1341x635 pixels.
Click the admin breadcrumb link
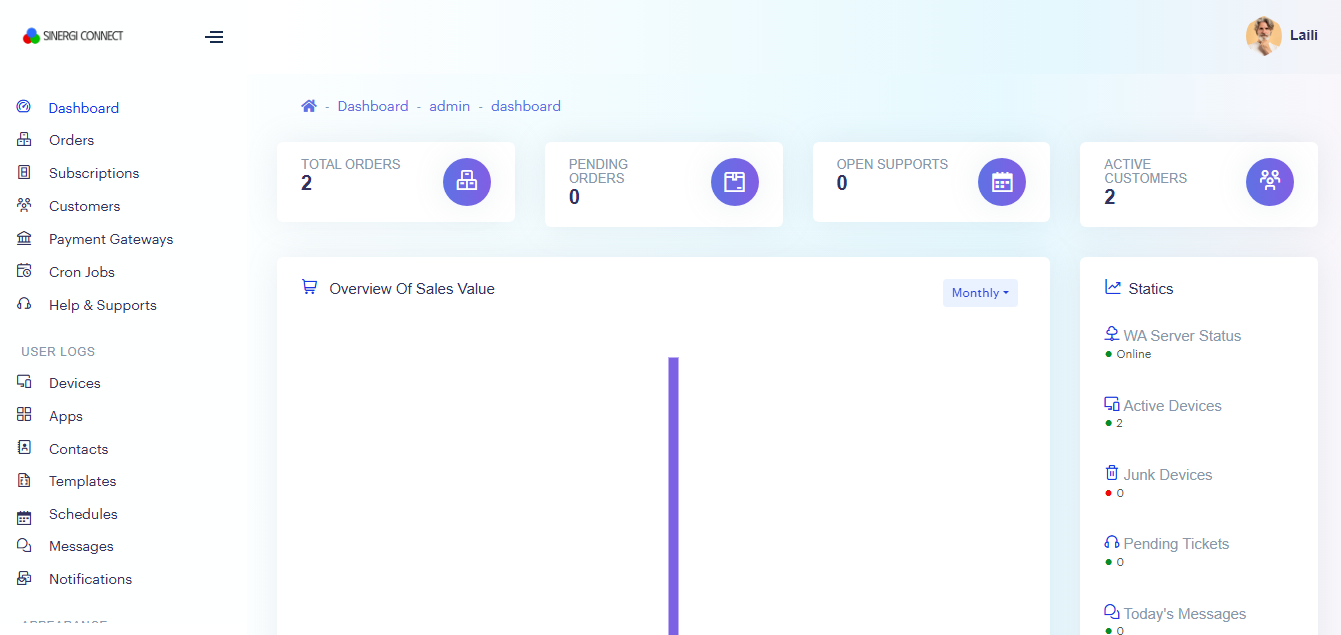(449, 106)
